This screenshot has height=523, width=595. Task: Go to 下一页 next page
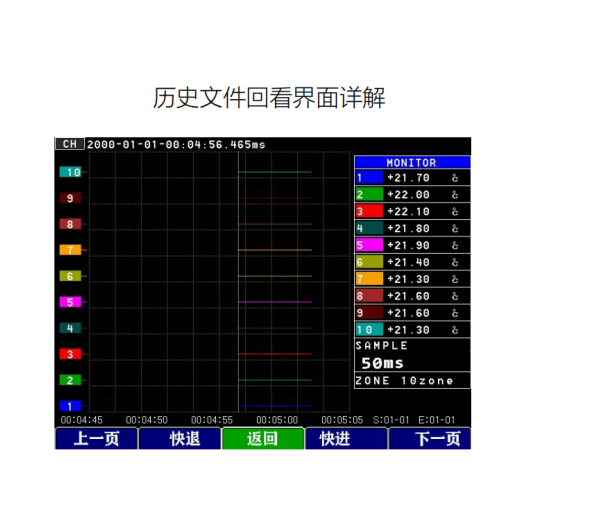tap(430, 439)
